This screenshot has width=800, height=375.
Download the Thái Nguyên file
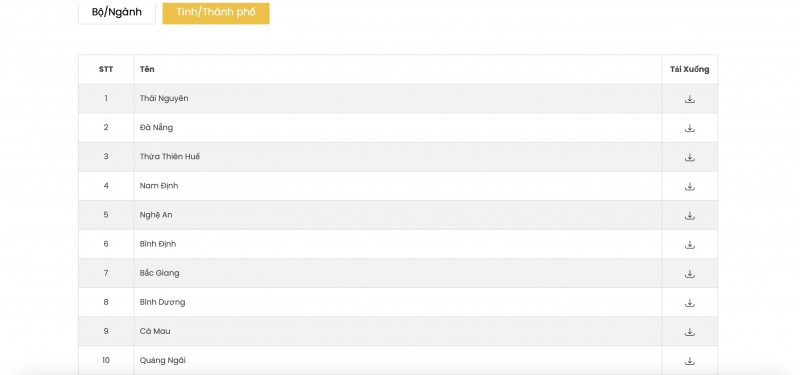pos(689,99)
